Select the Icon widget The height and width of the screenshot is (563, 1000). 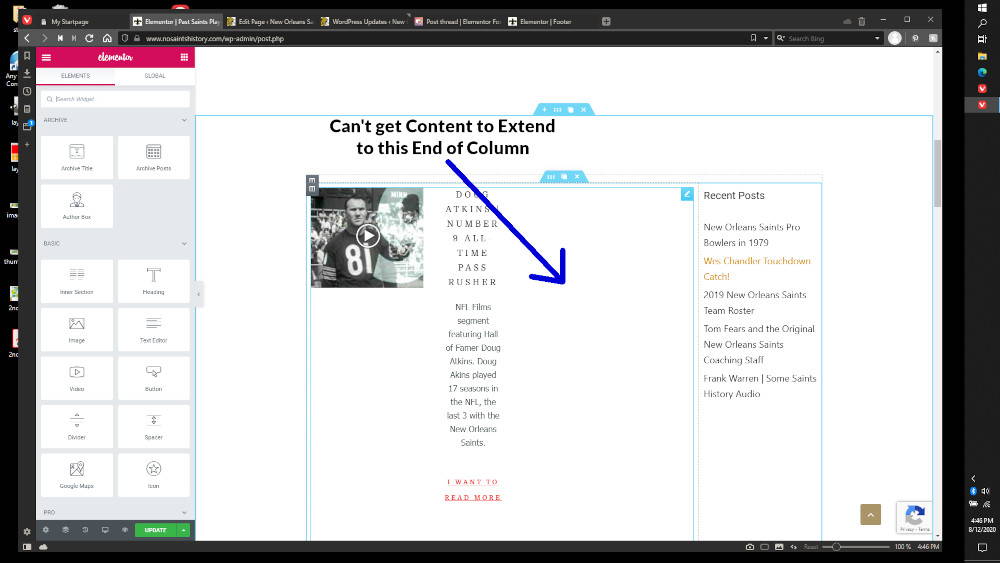point(154,475)
